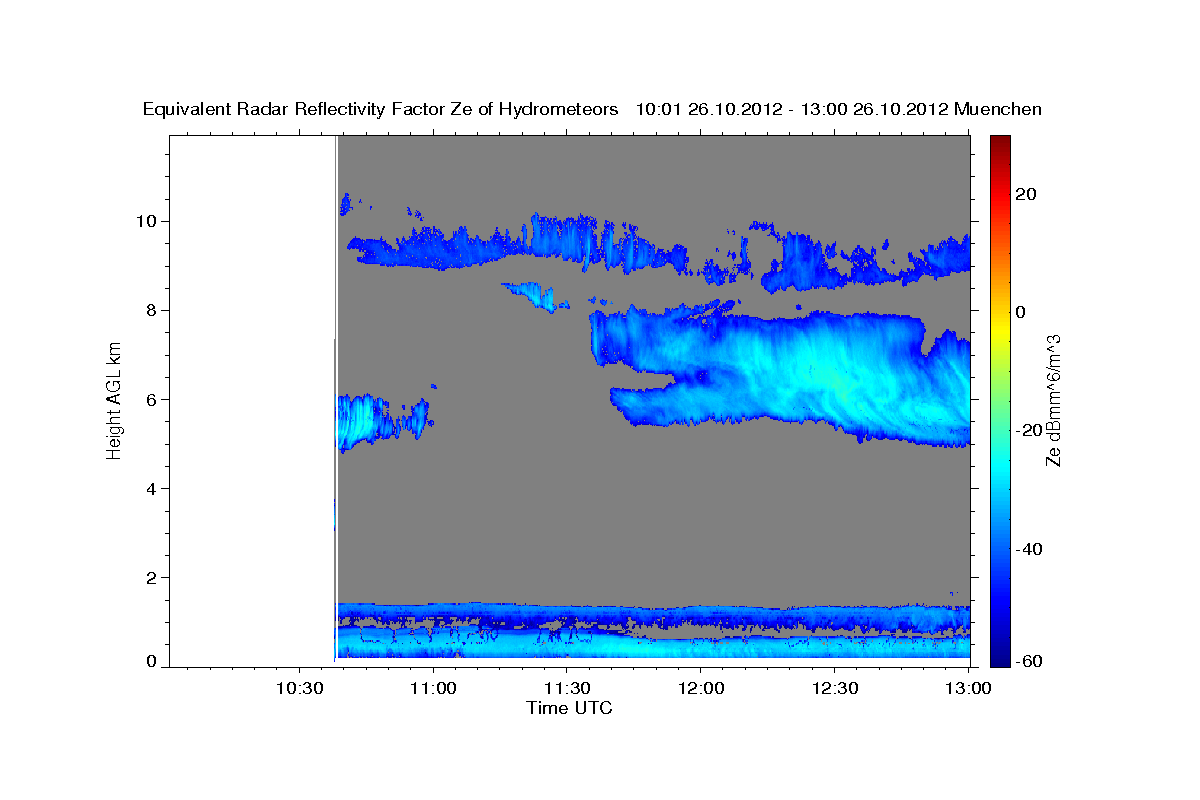Click the 12:30 time tick label

pyautogui.click(x=834, y=689)
